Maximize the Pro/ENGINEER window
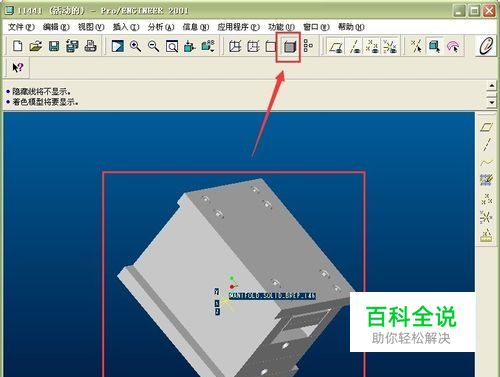Screen dimensions: 500x377 coord(474,11)
